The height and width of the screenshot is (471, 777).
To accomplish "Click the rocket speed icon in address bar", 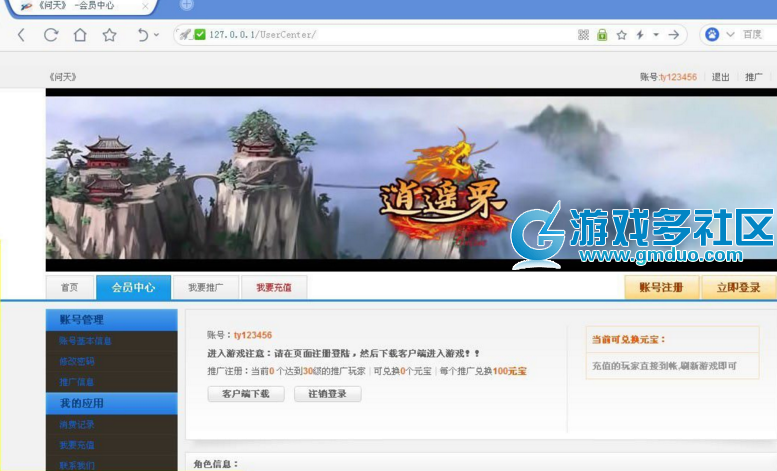I will point(185,35).
